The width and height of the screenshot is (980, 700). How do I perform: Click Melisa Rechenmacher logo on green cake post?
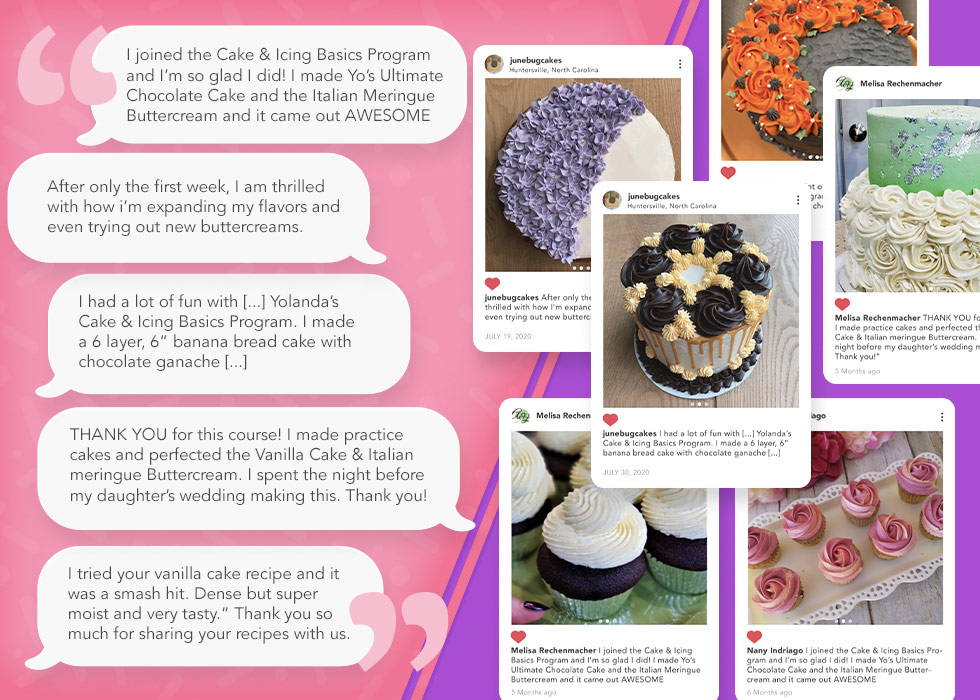click(x=845, y=83)
